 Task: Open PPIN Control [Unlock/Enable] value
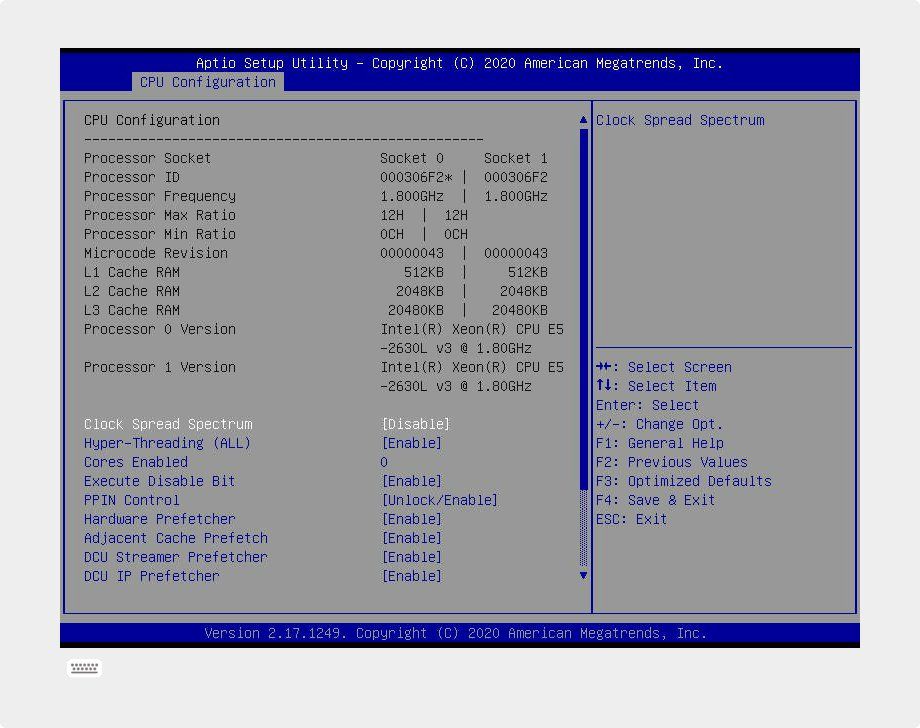439,500
